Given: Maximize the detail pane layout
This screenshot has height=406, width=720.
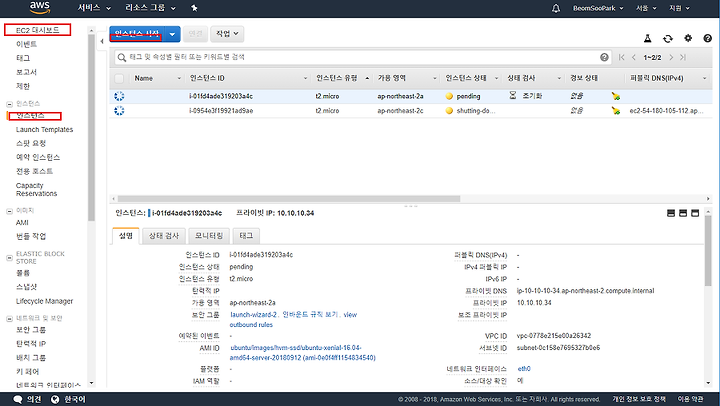Looking at the screenshot, I should pyautogui.click(x=695, y=213).
